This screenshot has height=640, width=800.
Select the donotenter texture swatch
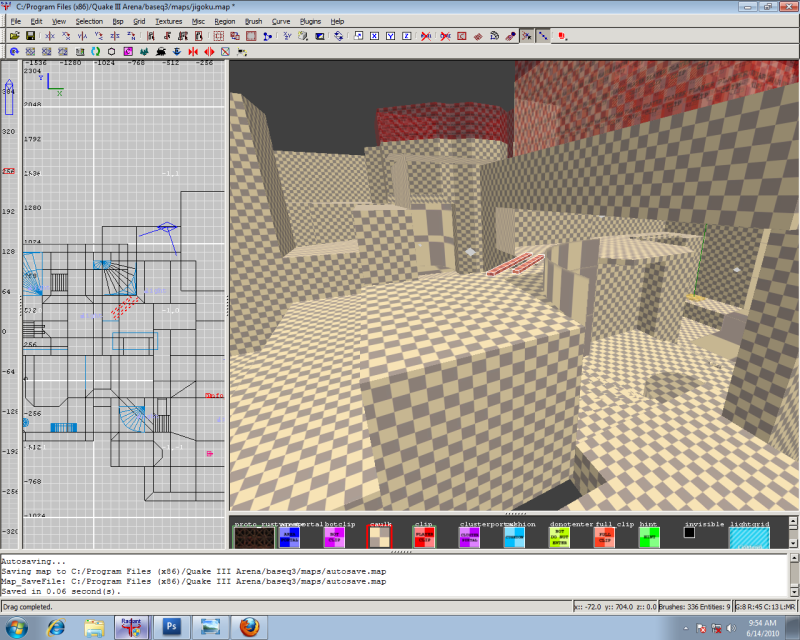tap(560, 537)
